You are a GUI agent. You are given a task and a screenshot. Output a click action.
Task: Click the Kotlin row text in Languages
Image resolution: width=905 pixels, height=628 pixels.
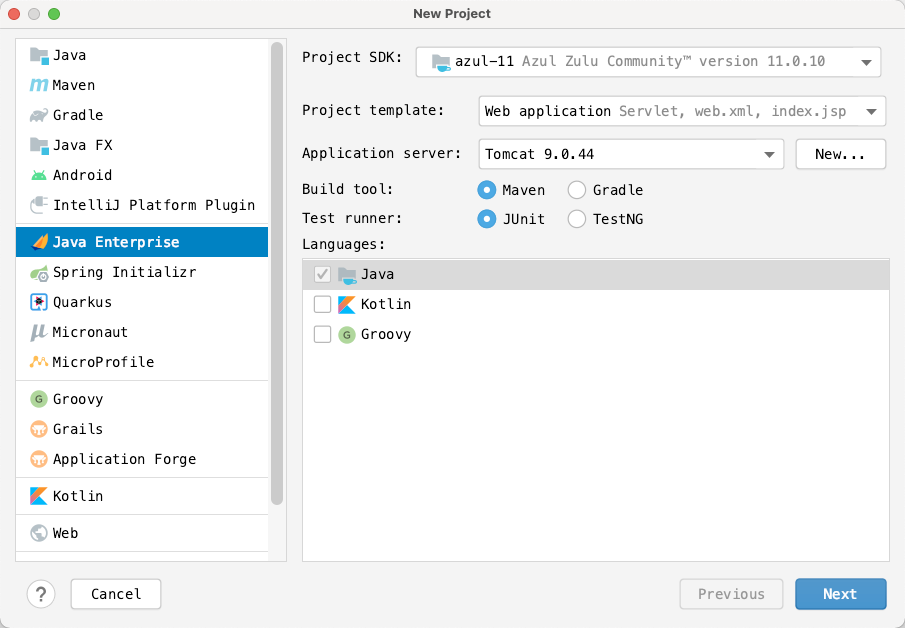(x=386, y=304)
